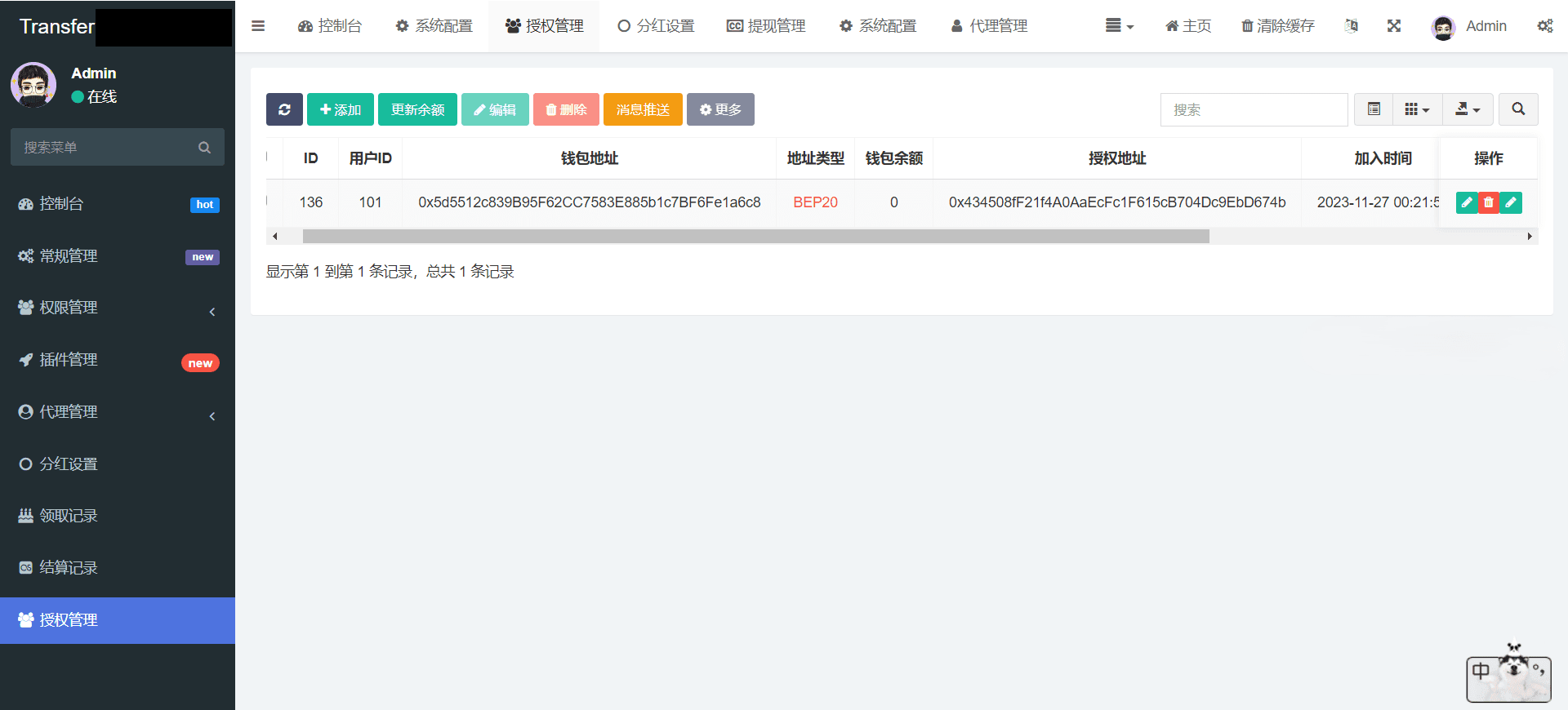Open the export data dropdown
The height and width of the screenshot is (710, 1568).
click(1468, 109)
